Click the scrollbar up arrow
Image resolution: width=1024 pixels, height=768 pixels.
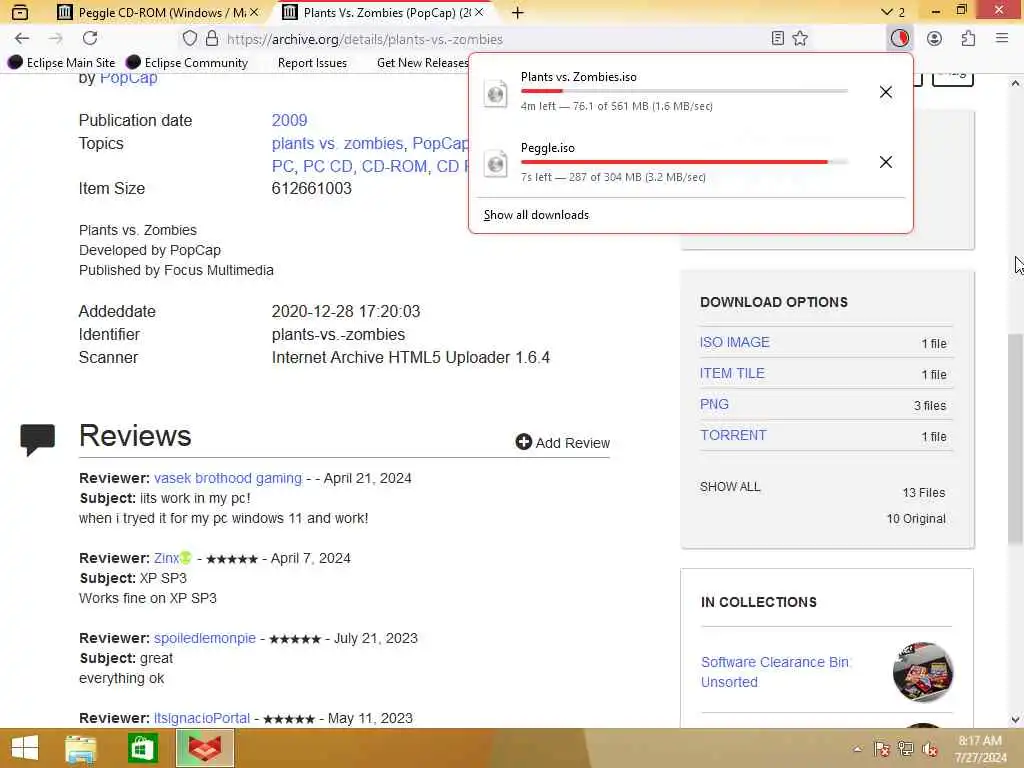(1015, 83)
